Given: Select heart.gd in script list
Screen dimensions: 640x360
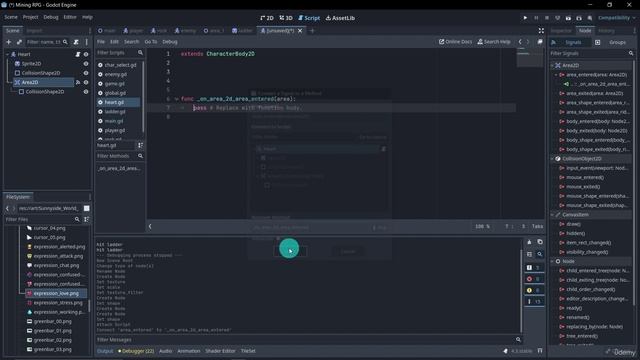Looking at the screenshot, I should 118,102.
